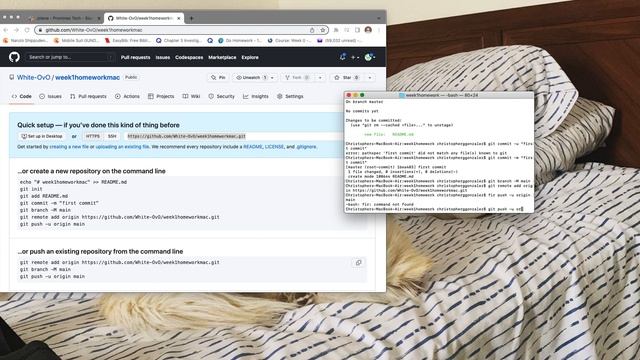640x360 pixels.
Task: Select the Code repository tab
Action: [x=22, y=96]
